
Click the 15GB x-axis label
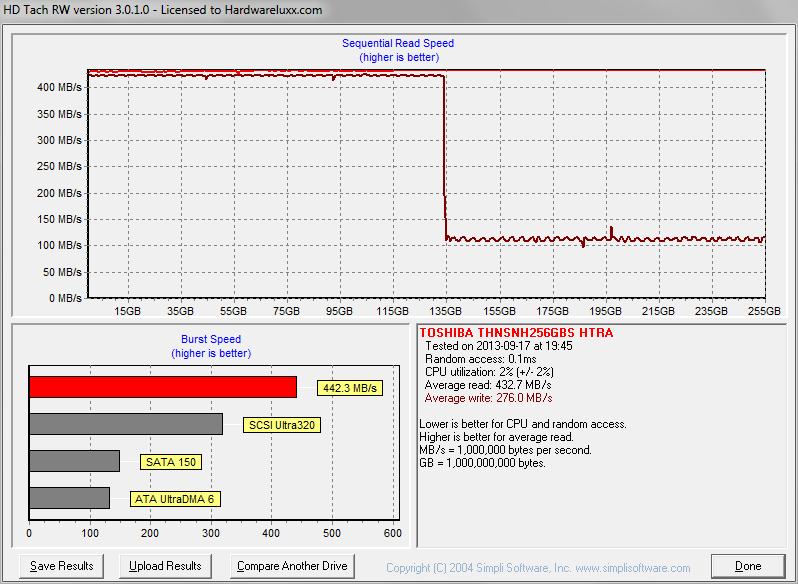[127, 311]
